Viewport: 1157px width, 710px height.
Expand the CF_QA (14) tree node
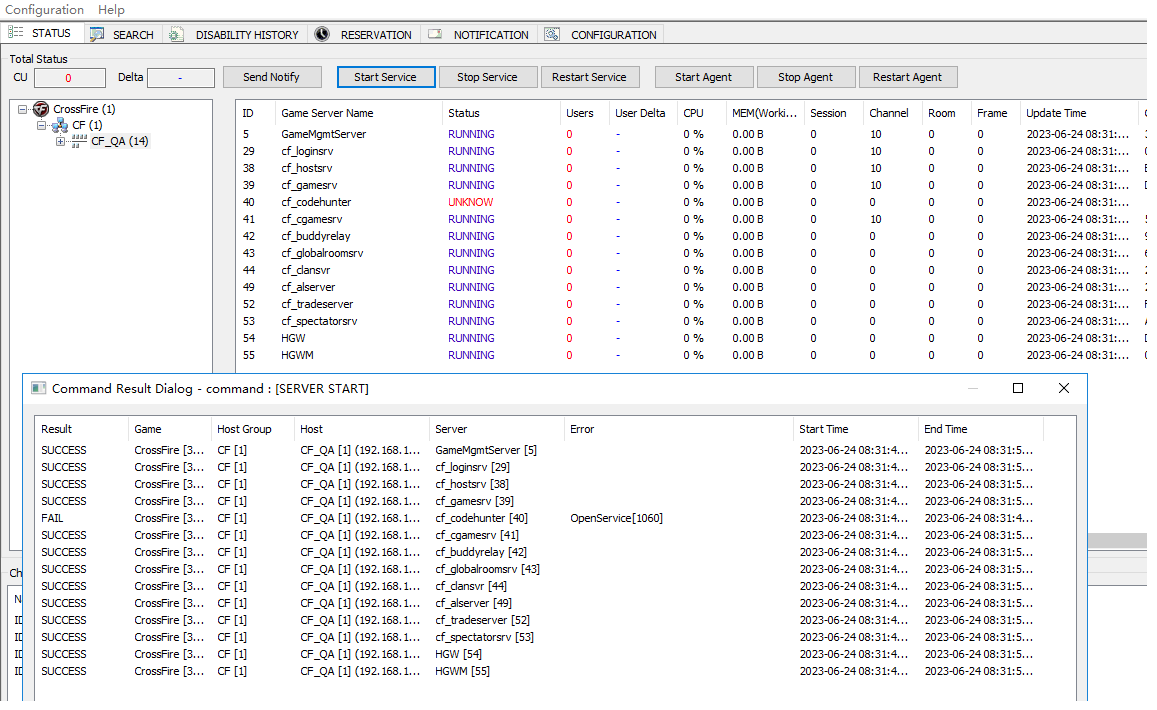(61, 142)
